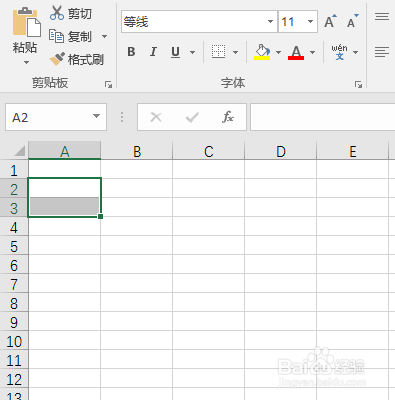Click the left align text icon

(x=382, y=52)
